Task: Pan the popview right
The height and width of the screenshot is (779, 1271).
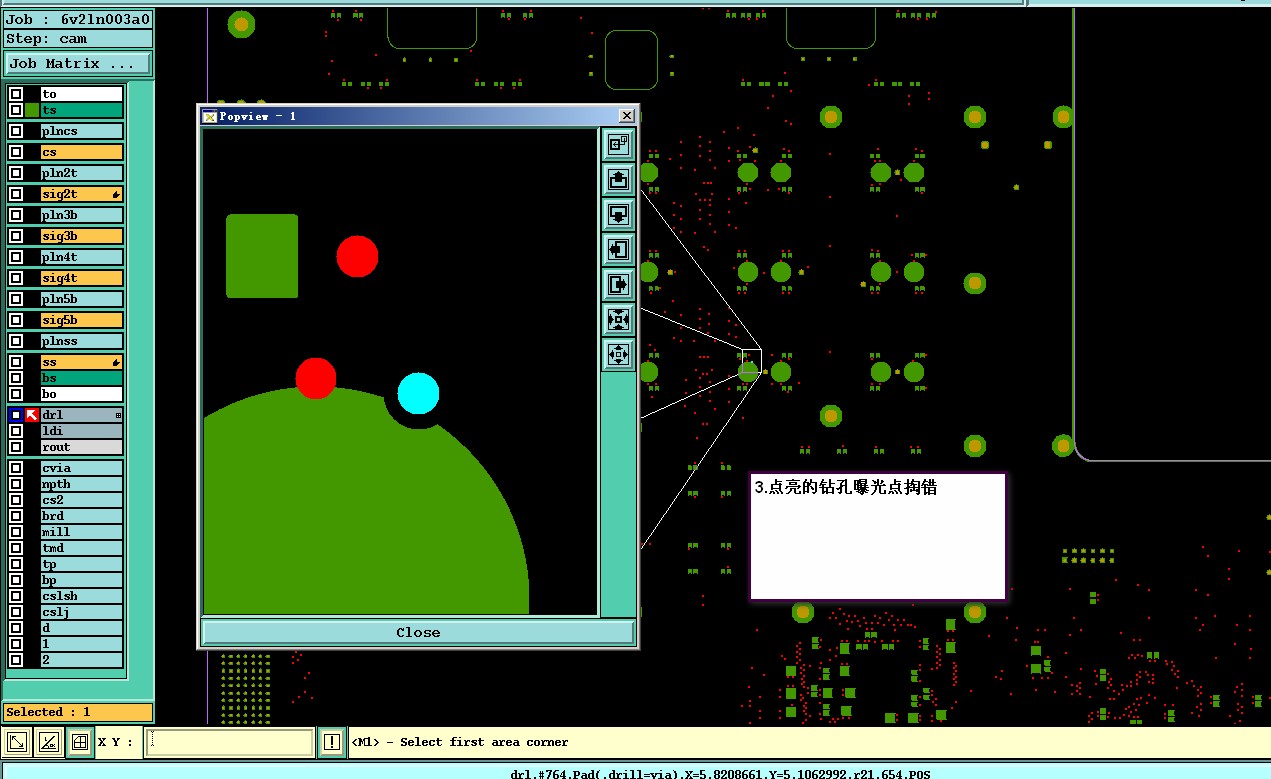Action: [618, 285]
